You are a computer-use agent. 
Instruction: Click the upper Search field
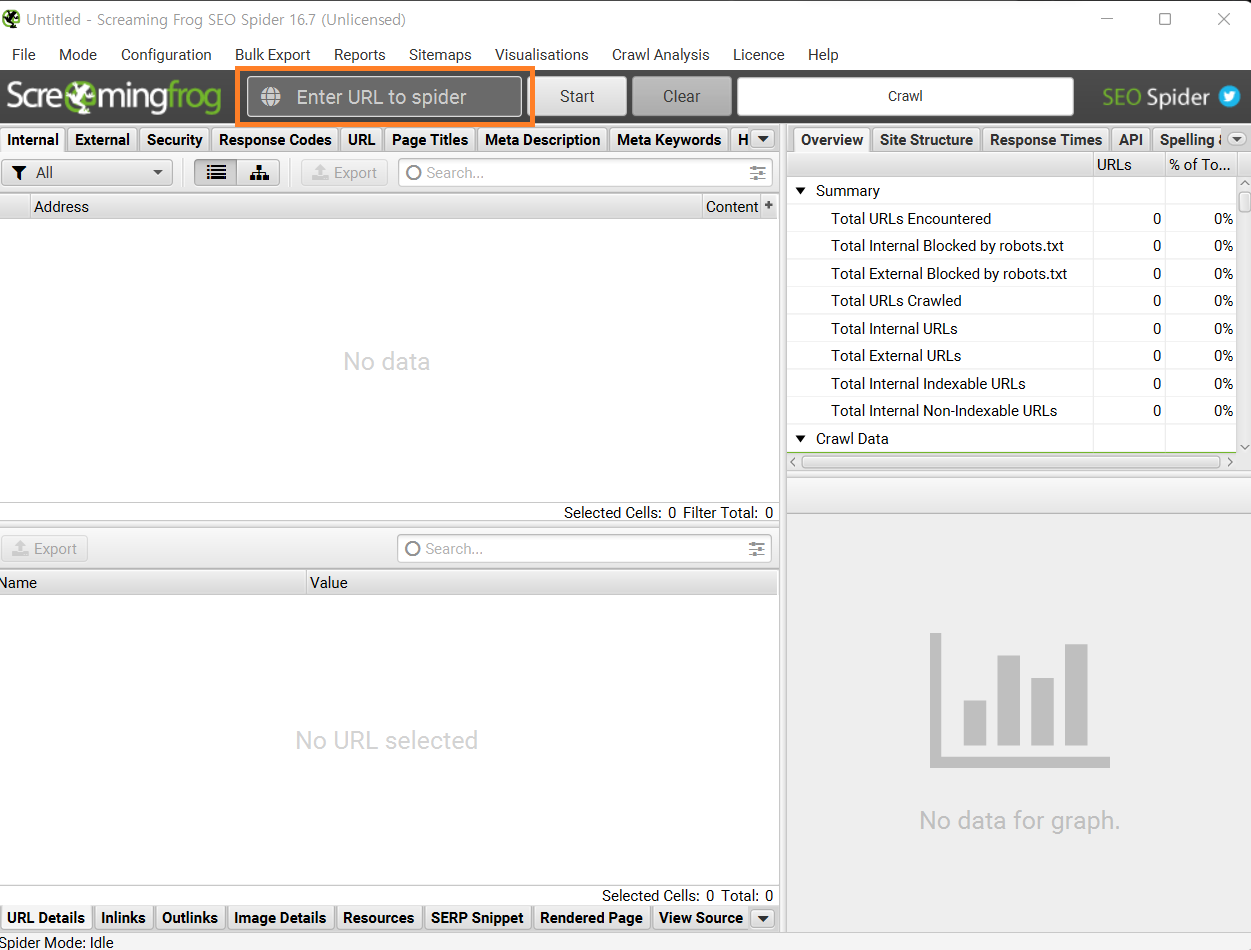[586, 173]
